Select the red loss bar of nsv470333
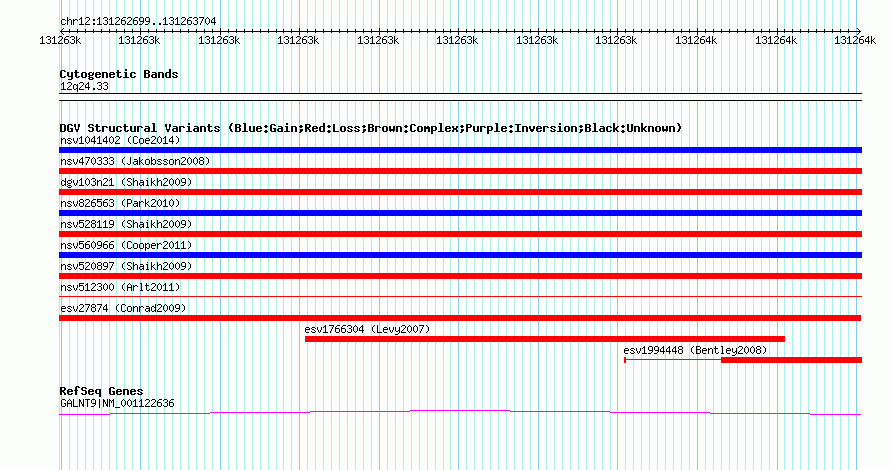 460,171
